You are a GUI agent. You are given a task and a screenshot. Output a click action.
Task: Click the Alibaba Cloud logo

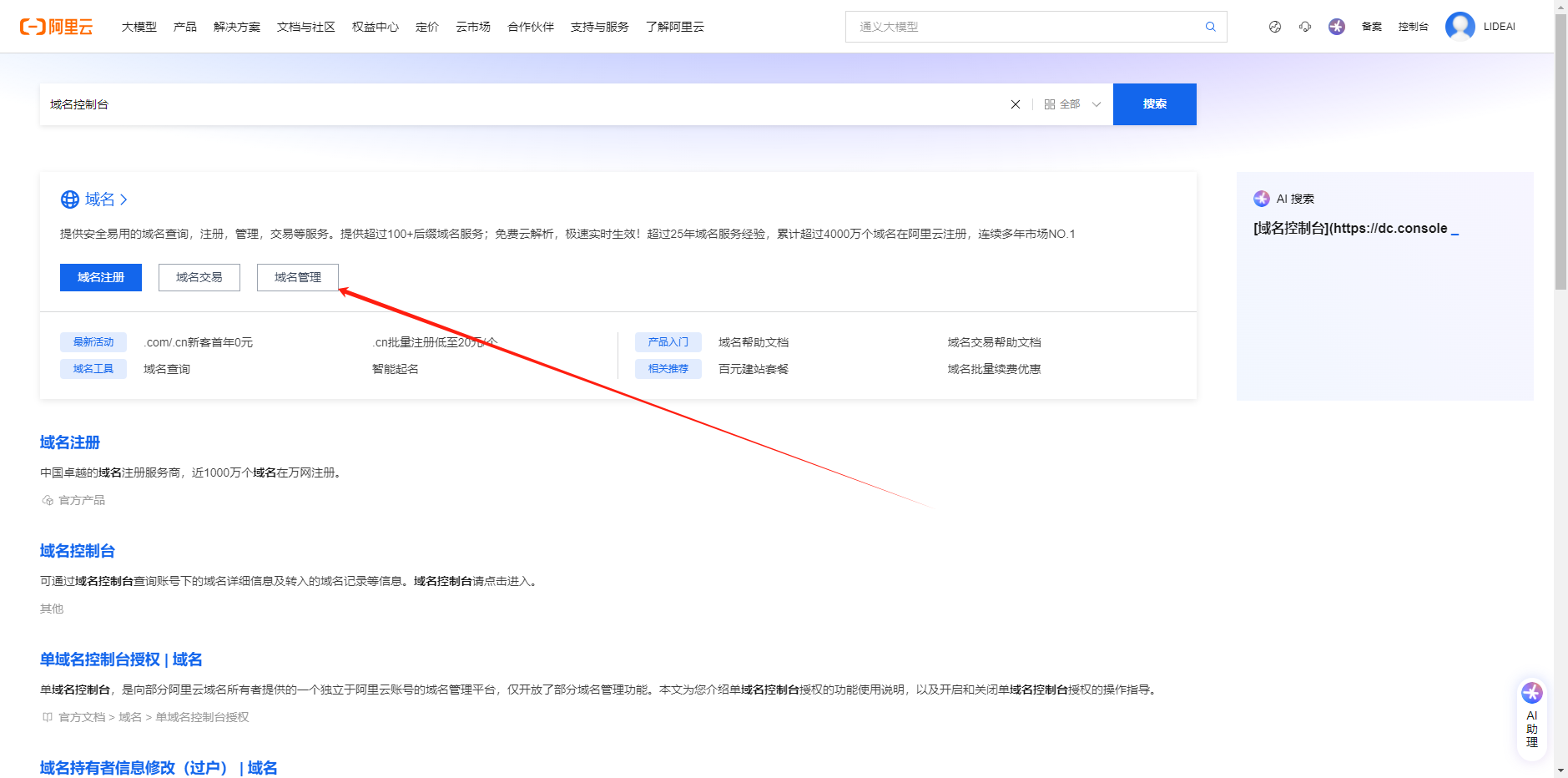point(55,26)
